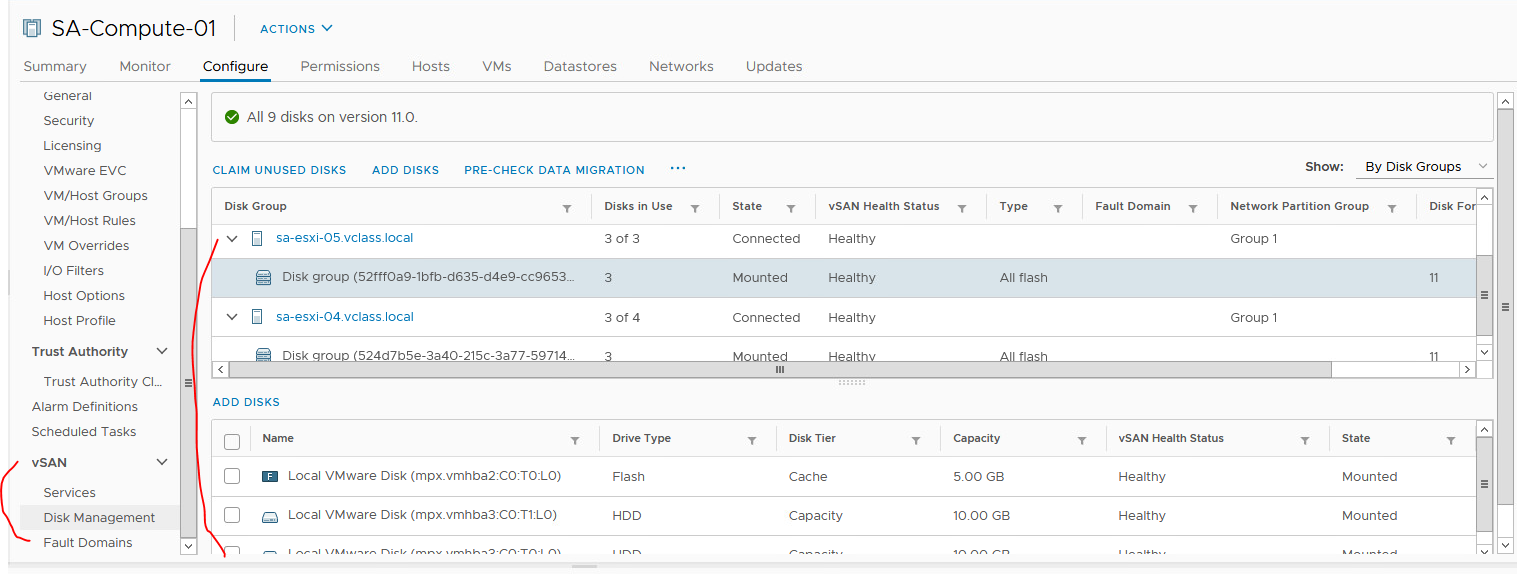Collapse the sa-esxi-05.vclass.local host row
Image resolution: width=1517 pixels, height=574 pixels.
coord(232,238)
